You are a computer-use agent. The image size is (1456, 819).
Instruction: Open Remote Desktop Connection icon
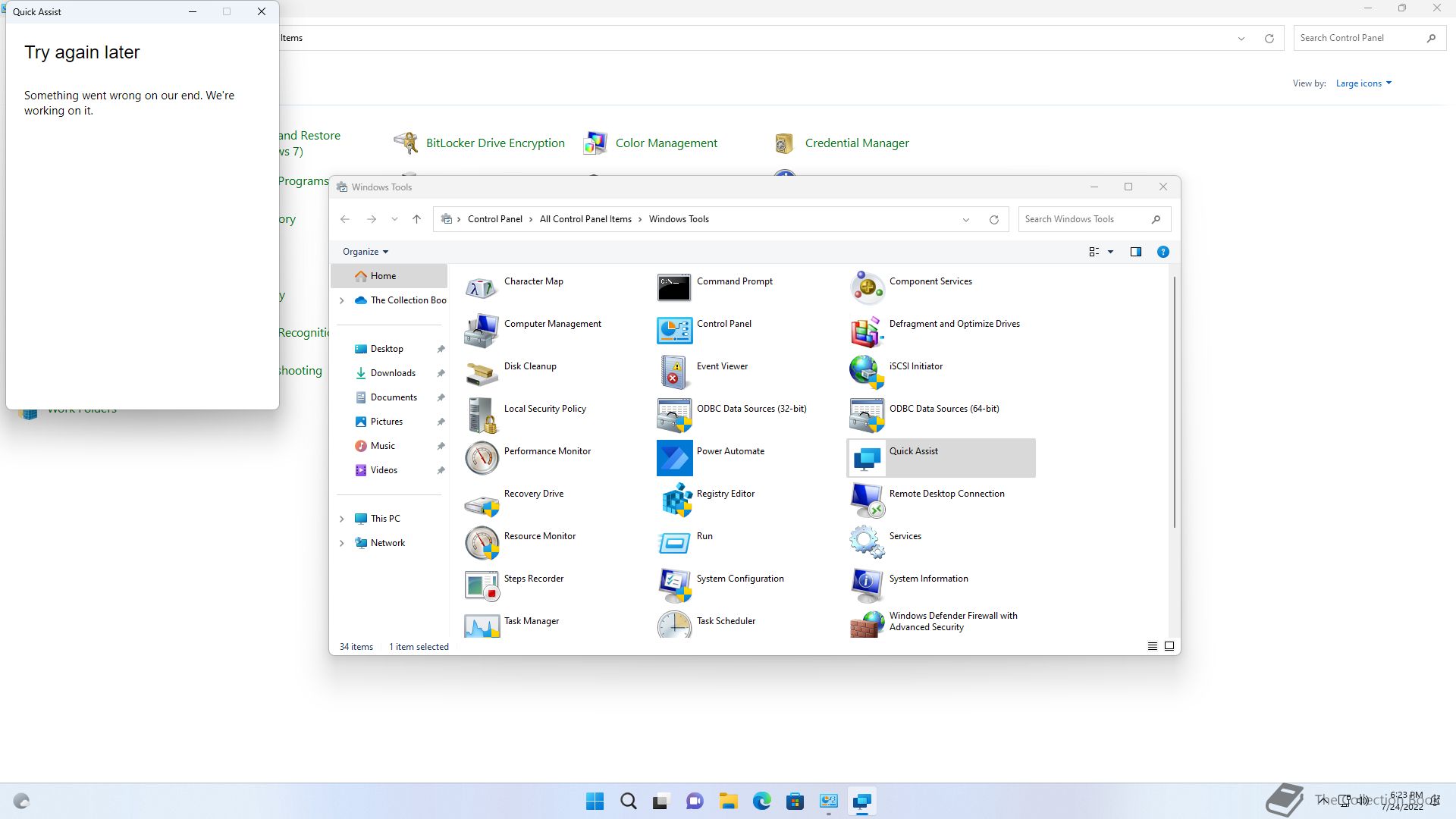pyautogui.click(x=867, y=500)
